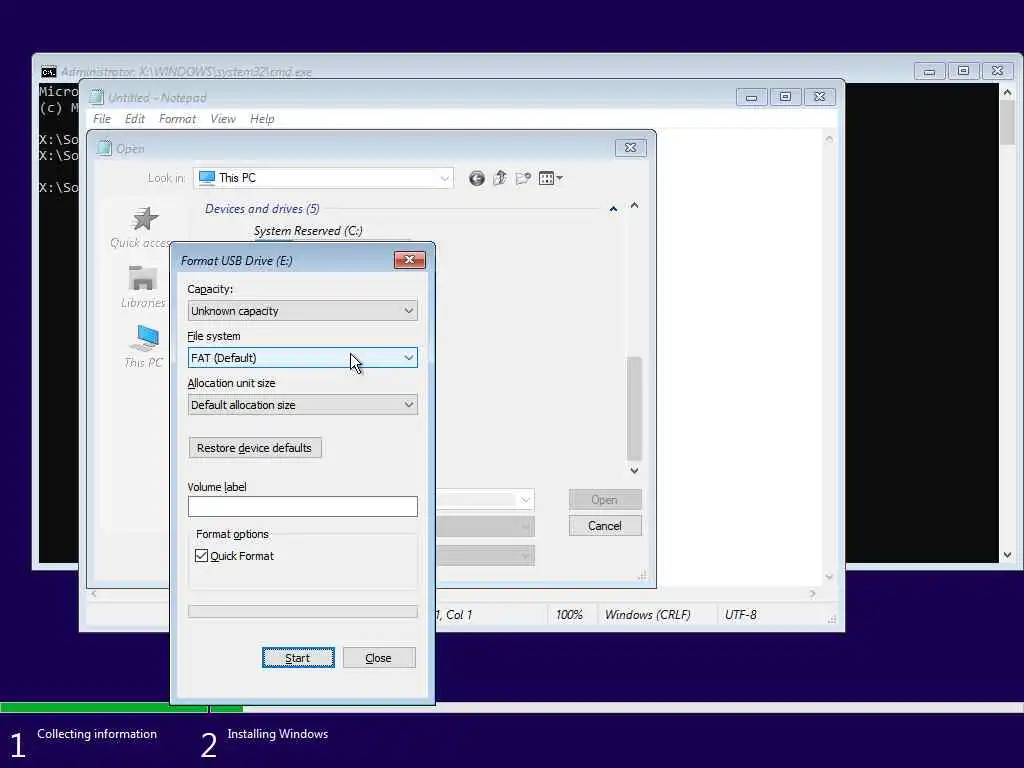Click the 100% zoom status entry

(569, 615)
